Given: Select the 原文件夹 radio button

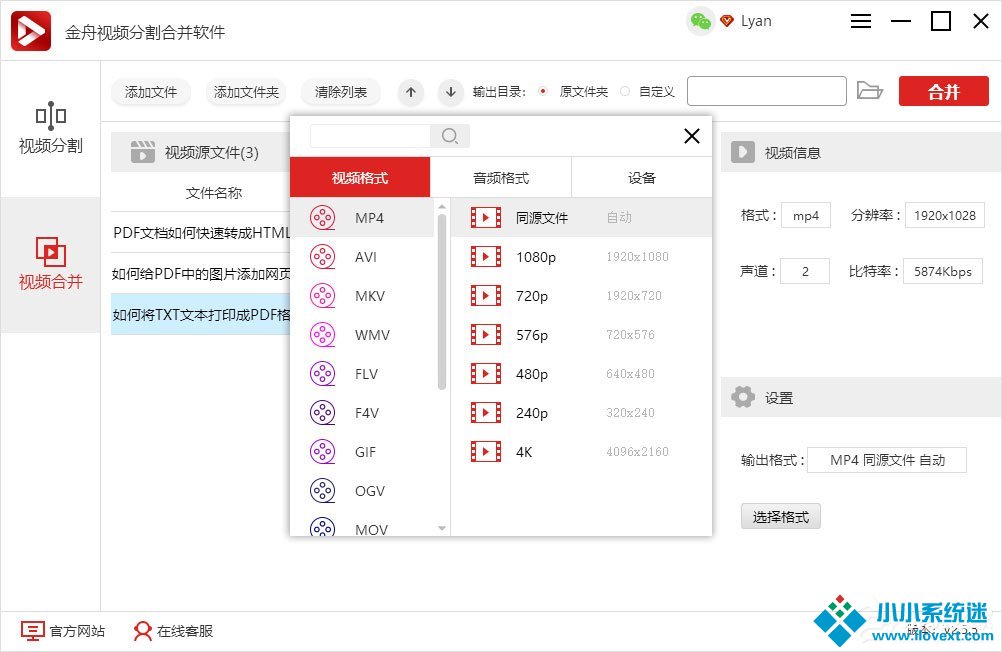Looking at the screenshot, I should coord(543,92).
